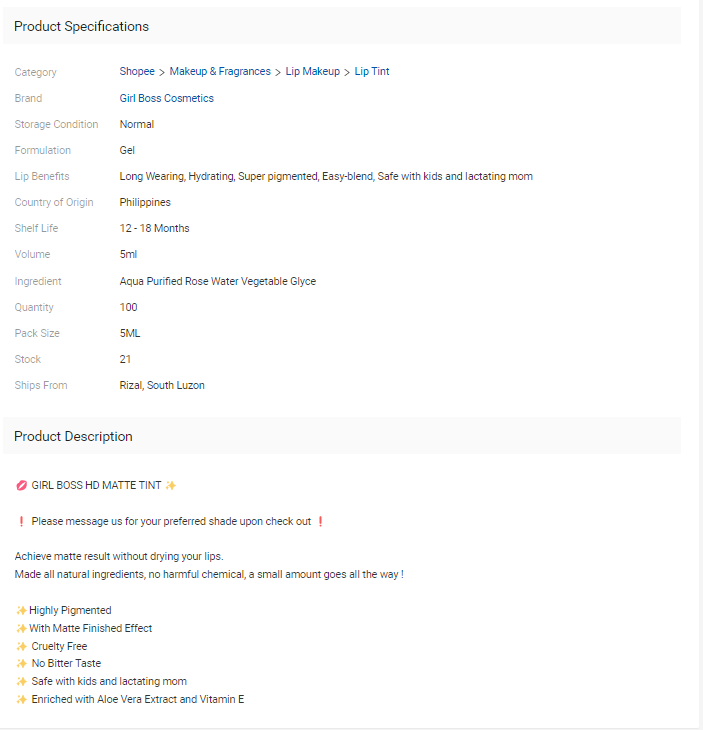Click the Product Description heading
Screen dimensions: 703x730
(73, 437)
